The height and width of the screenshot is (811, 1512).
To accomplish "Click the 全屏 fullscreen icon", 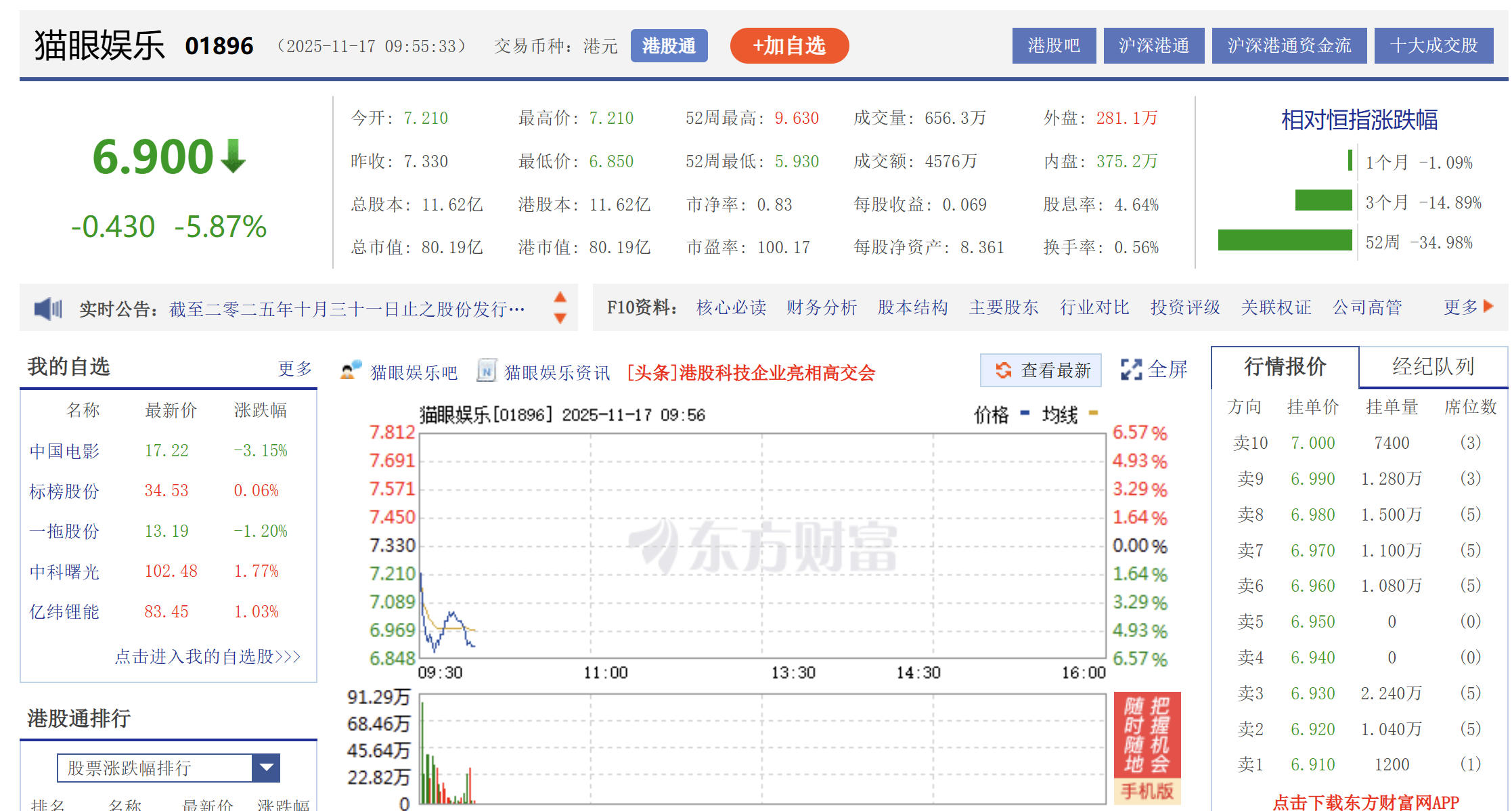I will [1130, 370].
